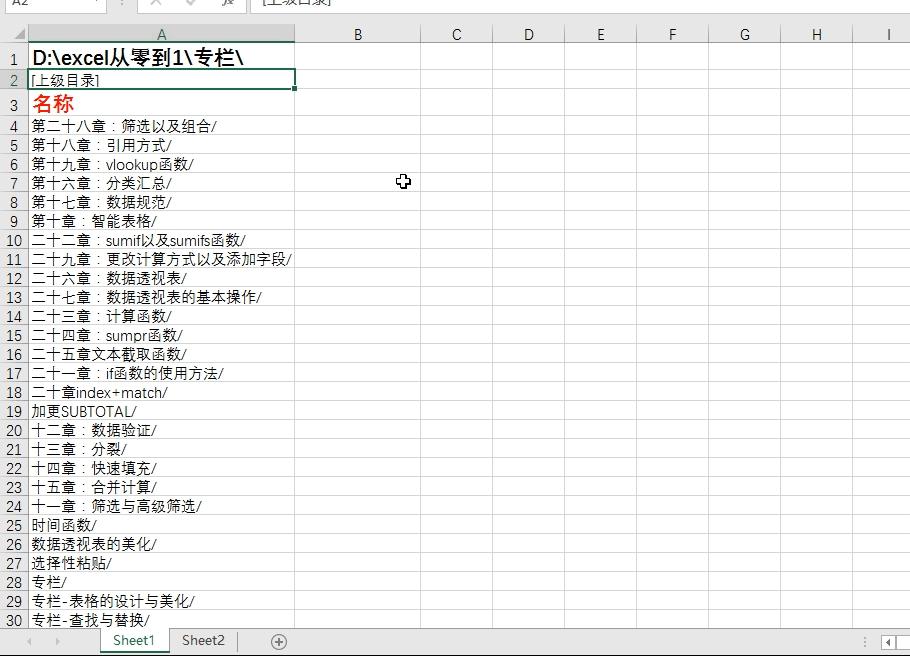Add a new worksheet with the plus icon

coord(279,641)
